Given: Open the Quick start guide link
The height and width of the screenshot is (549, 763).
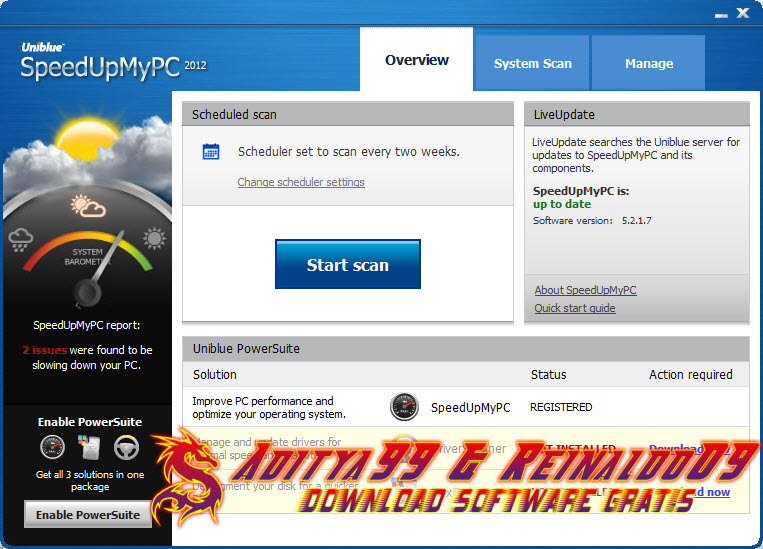Looking at the screenshot, I should [x=575, y=308].
